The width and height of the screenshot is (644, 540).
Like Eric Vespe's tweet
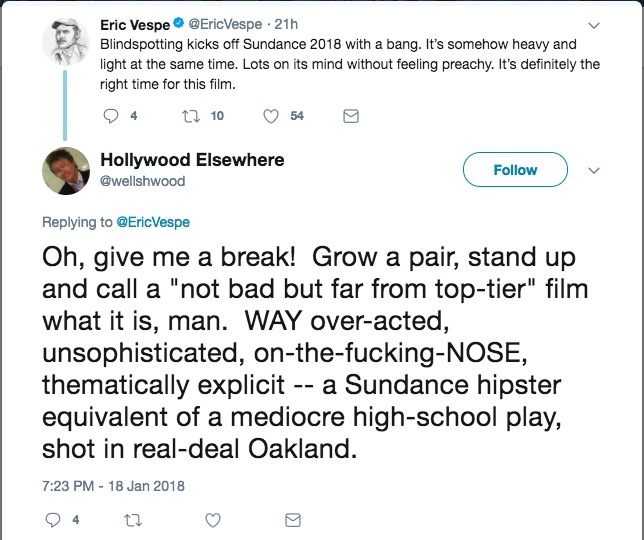coord(270,117)
